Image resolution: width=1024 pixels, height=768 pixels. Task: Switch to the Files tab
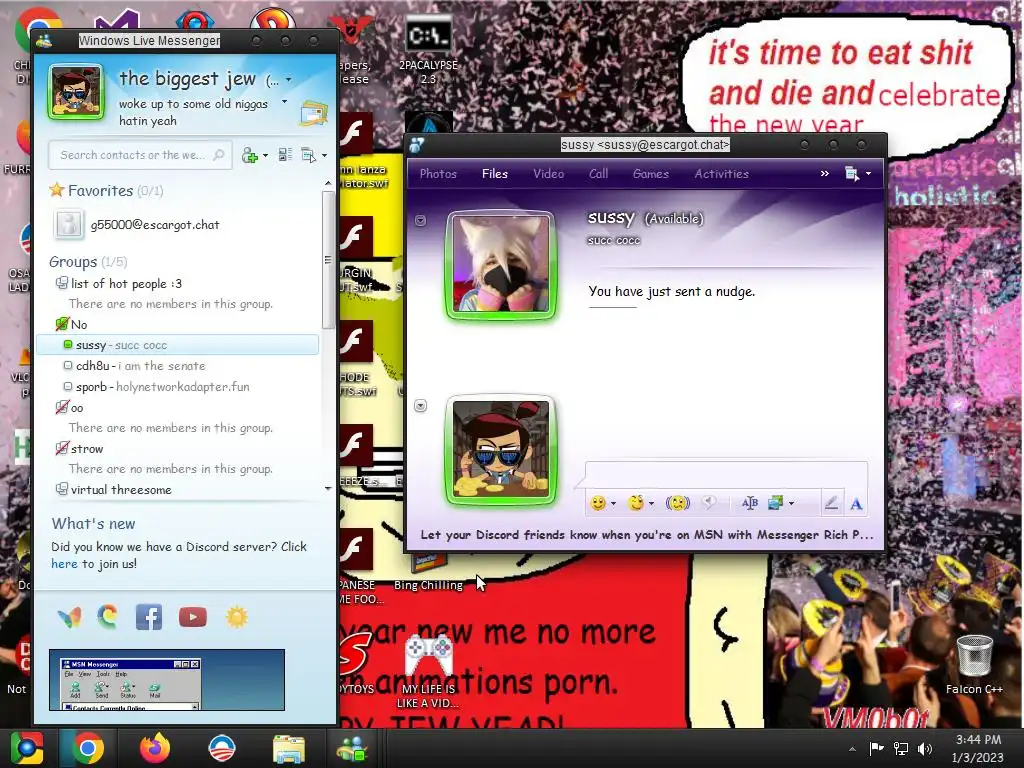(x=494, y=174)
